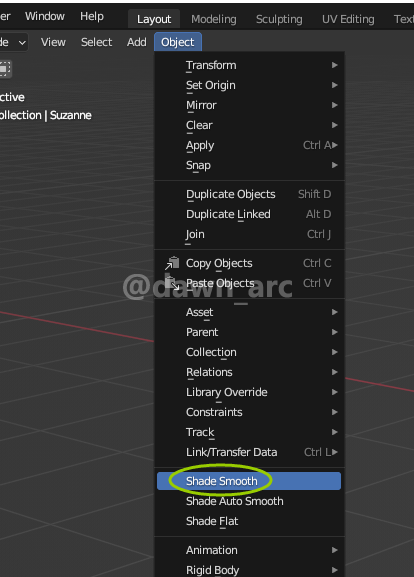414x577 pixels.
Task: Switch to the Sculpting workspace tab
Action: [279, 19]
